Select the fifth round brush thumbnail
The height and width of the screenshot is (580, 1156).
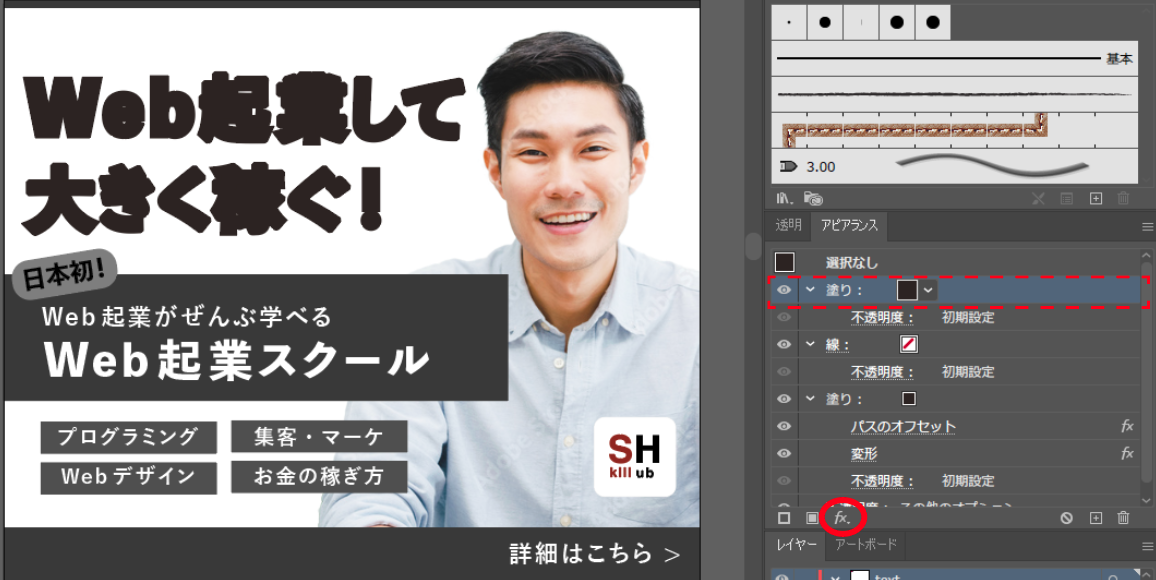point(933,23)
